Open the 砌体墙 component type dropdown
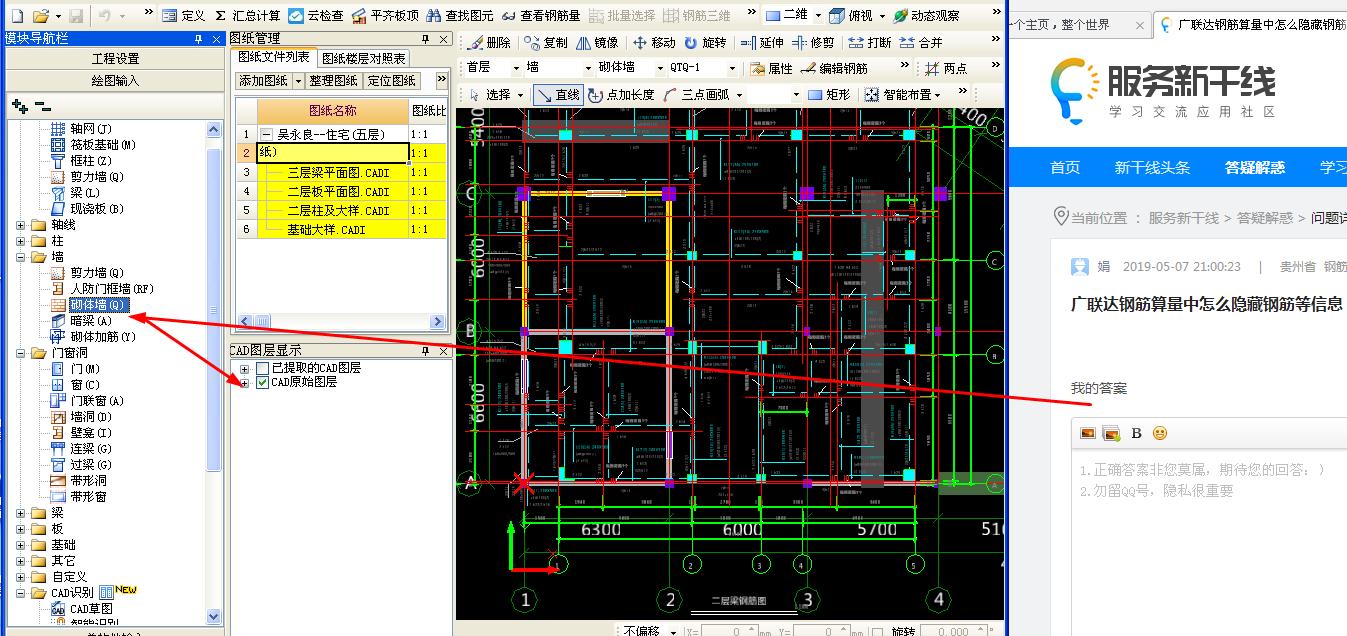The image size is (1347, 636). click(659, 68)
